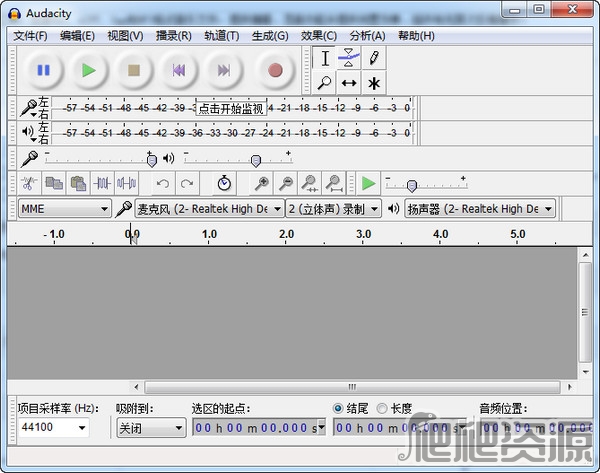
Task: Click the Undo arrow icon
Action: click(163, 184)
